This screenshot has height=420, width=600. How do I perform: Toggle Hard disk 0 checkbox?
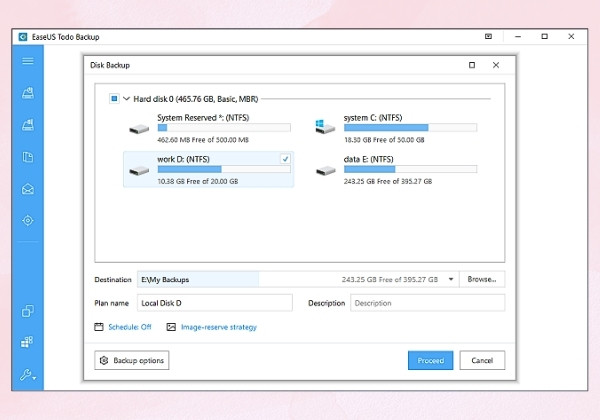click(114, 99)
